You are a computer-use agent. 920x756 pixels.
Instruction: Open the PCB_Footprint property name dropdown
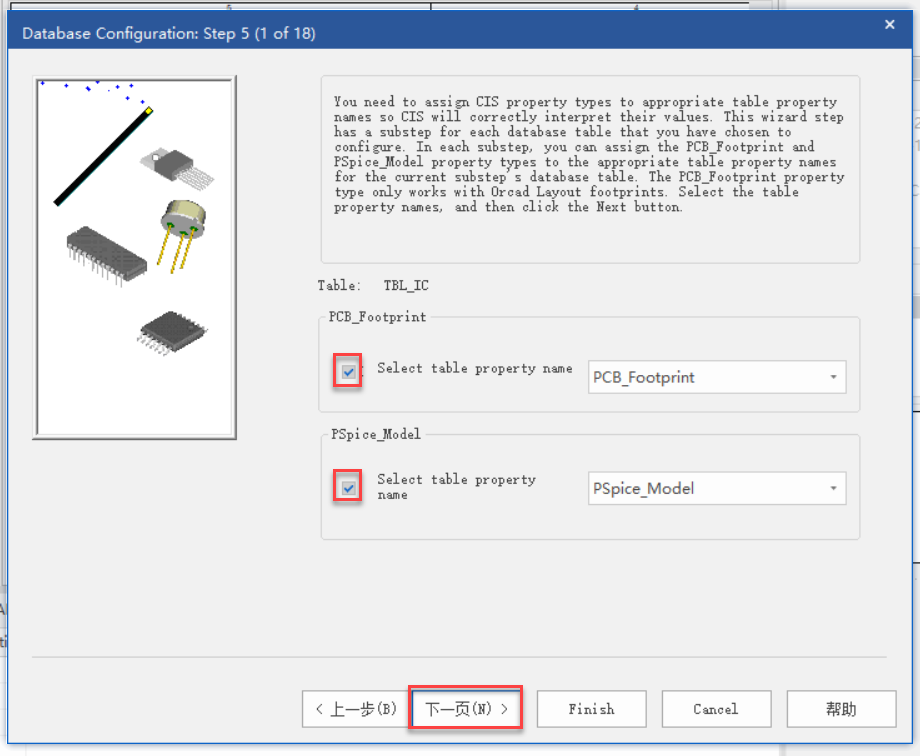(716, 377)
